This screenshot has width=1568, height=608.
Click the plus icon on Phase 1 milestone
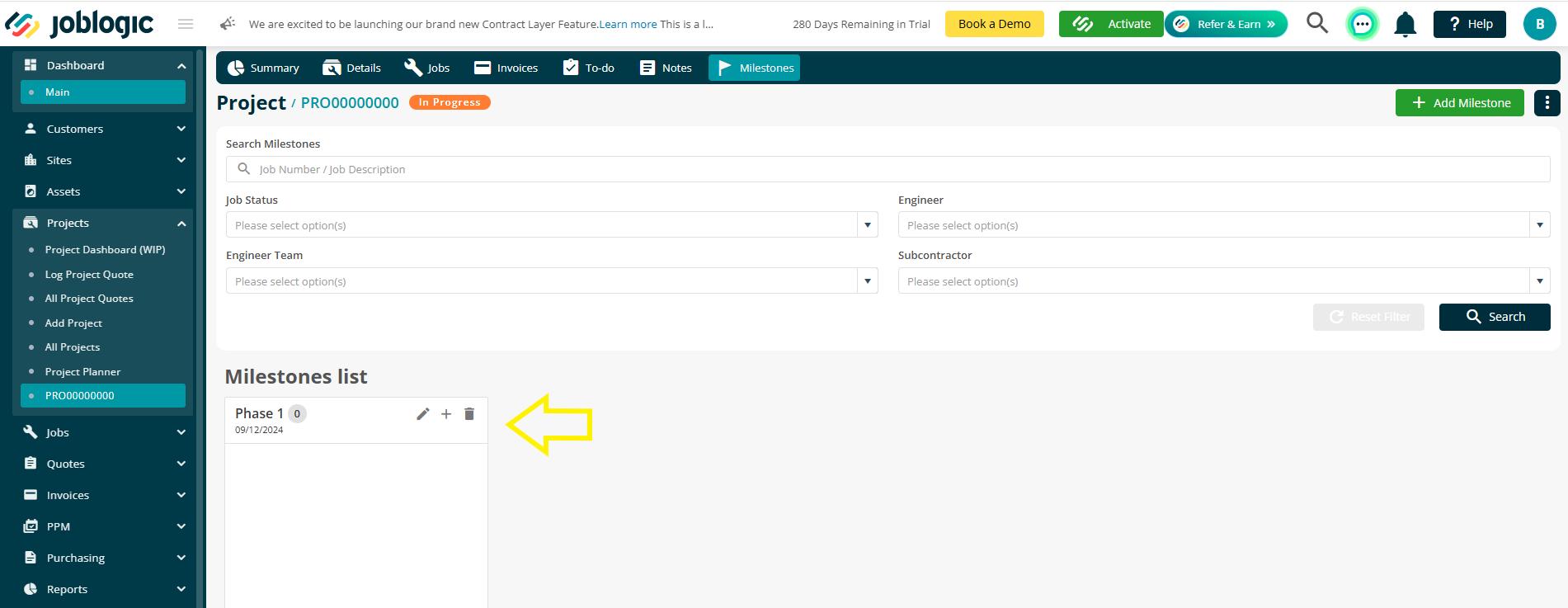click(446, 414)
